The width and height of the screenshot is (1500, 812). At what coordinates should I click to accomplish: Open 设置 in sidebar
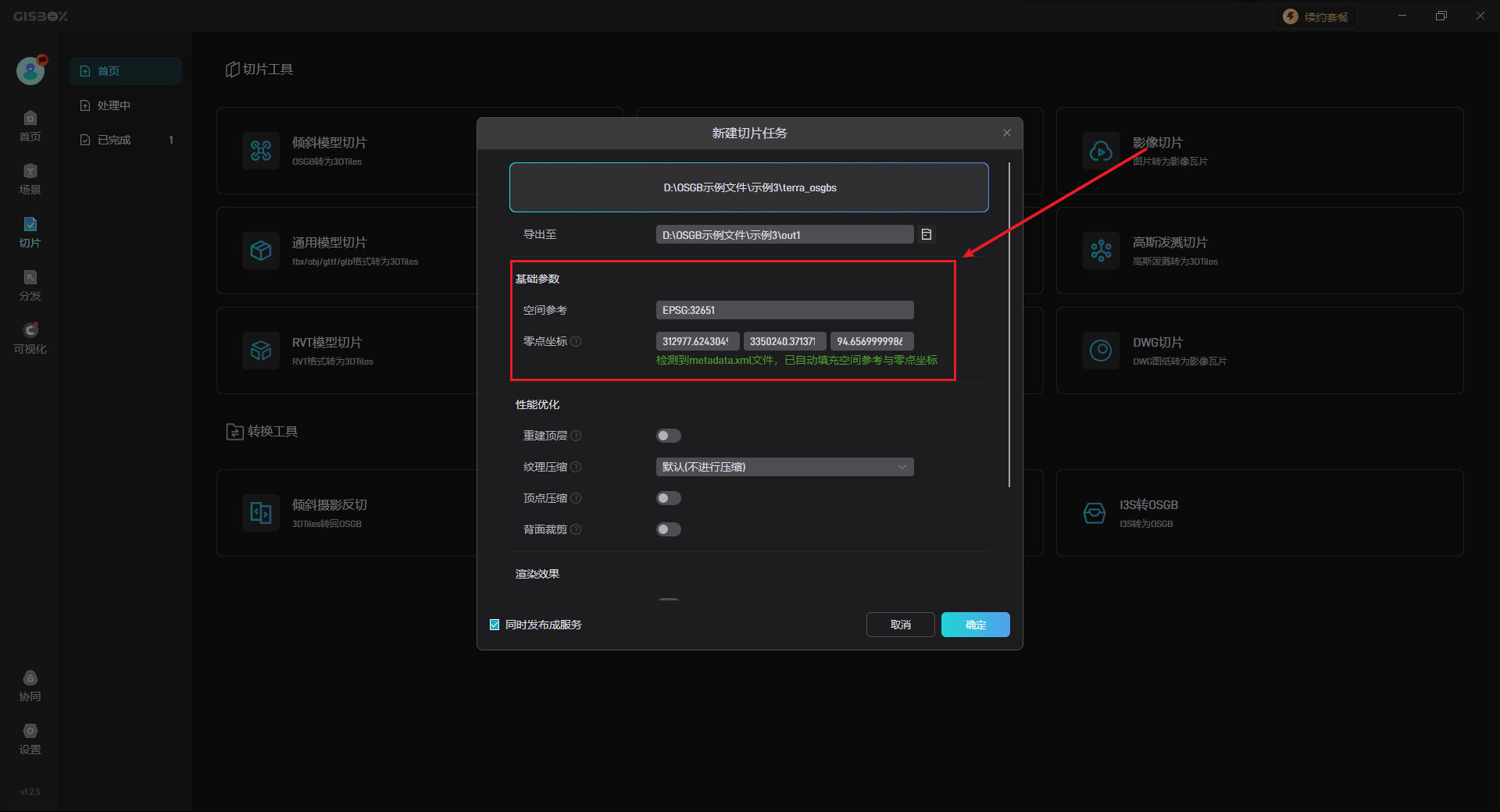(x=30, y=739)
